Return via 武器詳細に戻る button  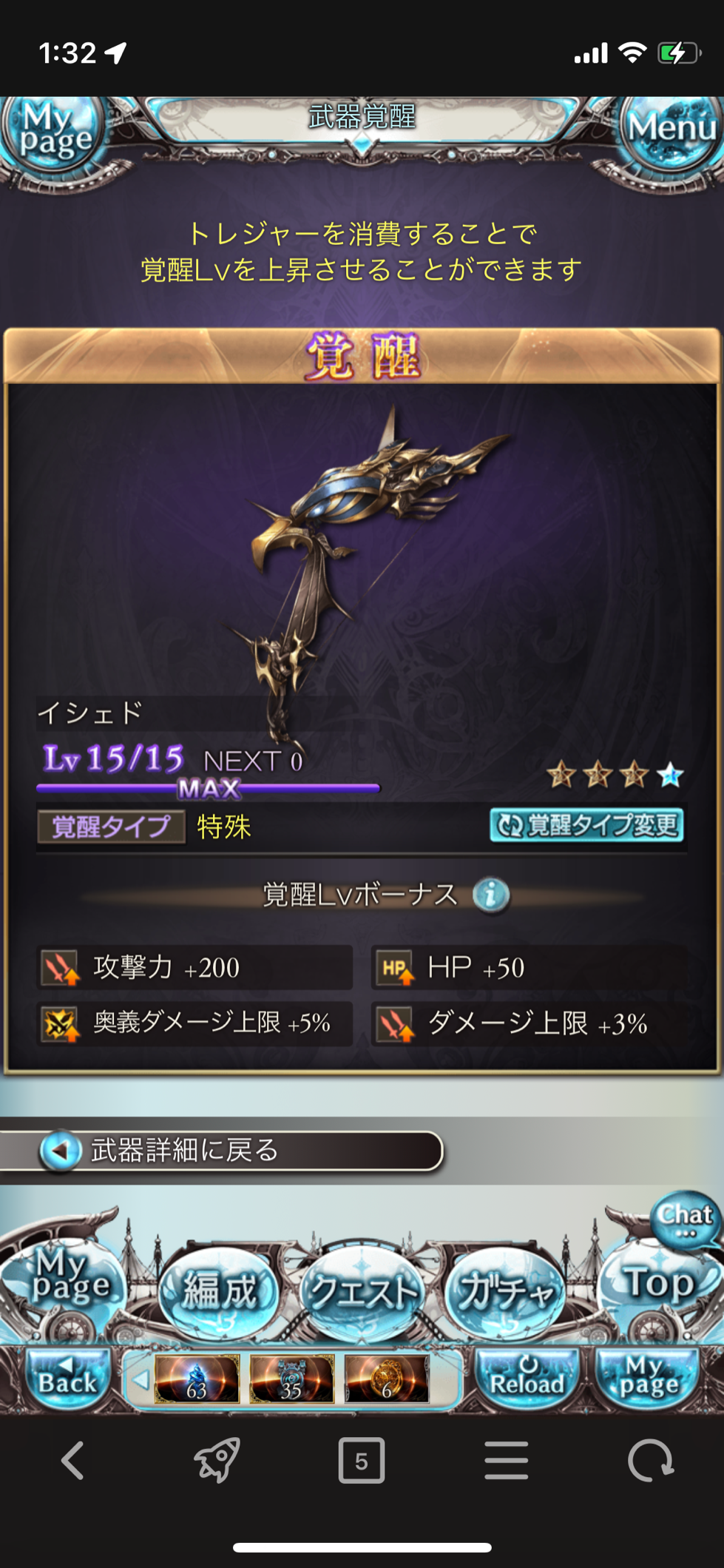tap(222, 1151)
